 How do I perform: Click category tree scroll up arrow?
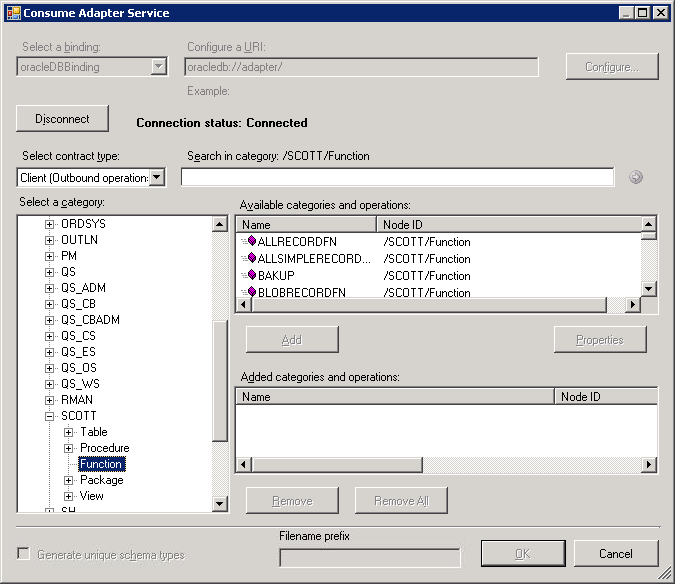[x=220, y=224]
